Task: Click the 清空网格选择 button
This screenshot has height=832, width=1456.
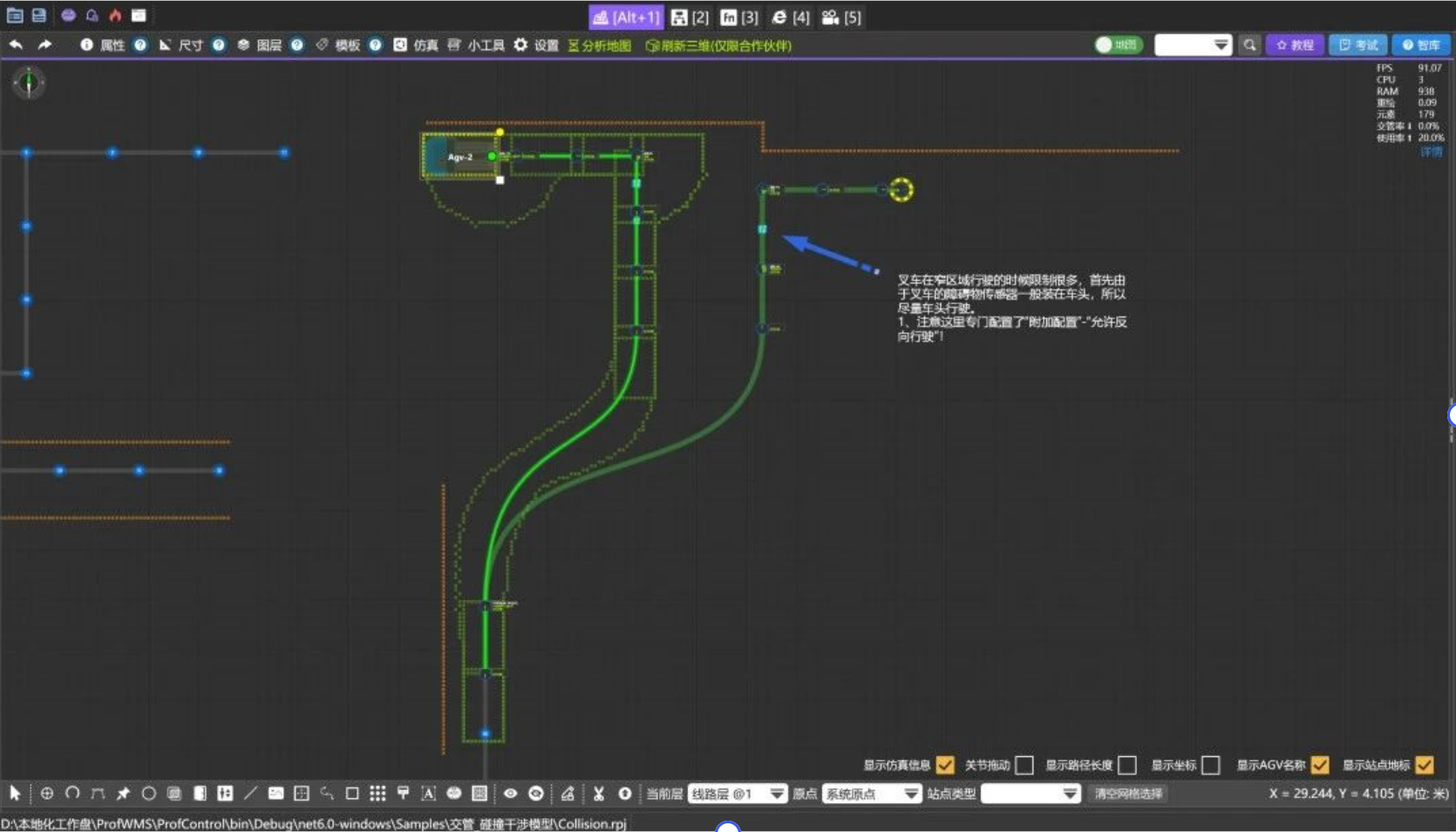Action: pos(1128,794)
